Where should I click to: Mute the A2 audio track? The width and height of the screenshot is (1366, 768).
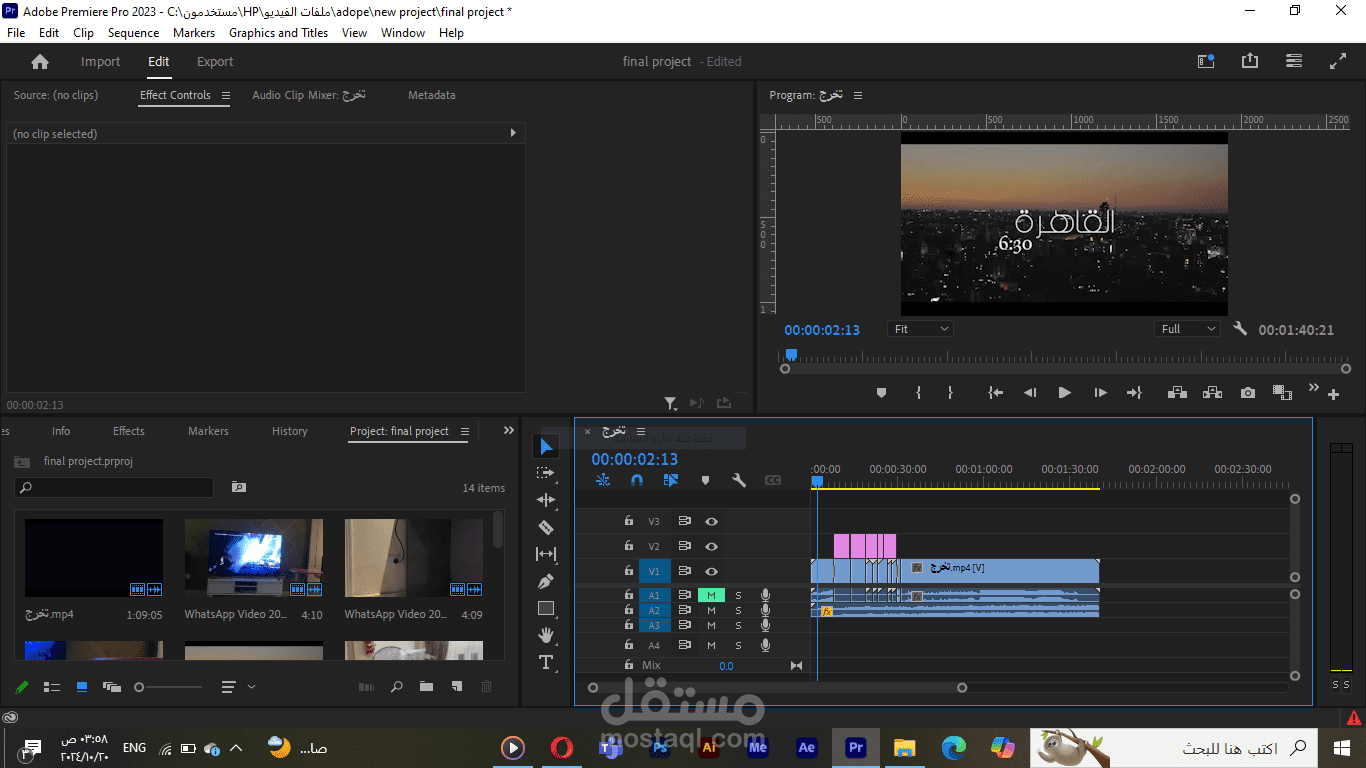click(x=711, y=610)
